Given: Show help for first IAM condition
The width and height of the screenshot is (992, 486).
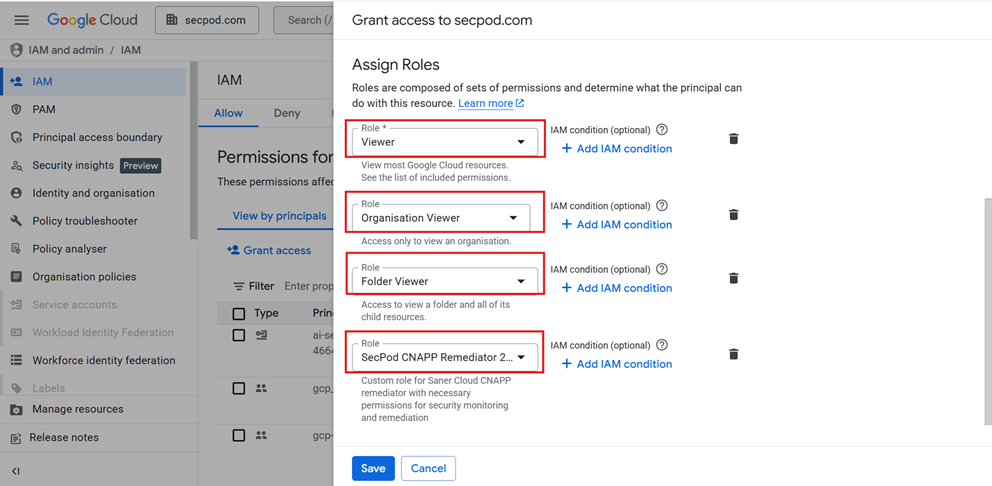Looking at the screenshot, I should 662,130.
